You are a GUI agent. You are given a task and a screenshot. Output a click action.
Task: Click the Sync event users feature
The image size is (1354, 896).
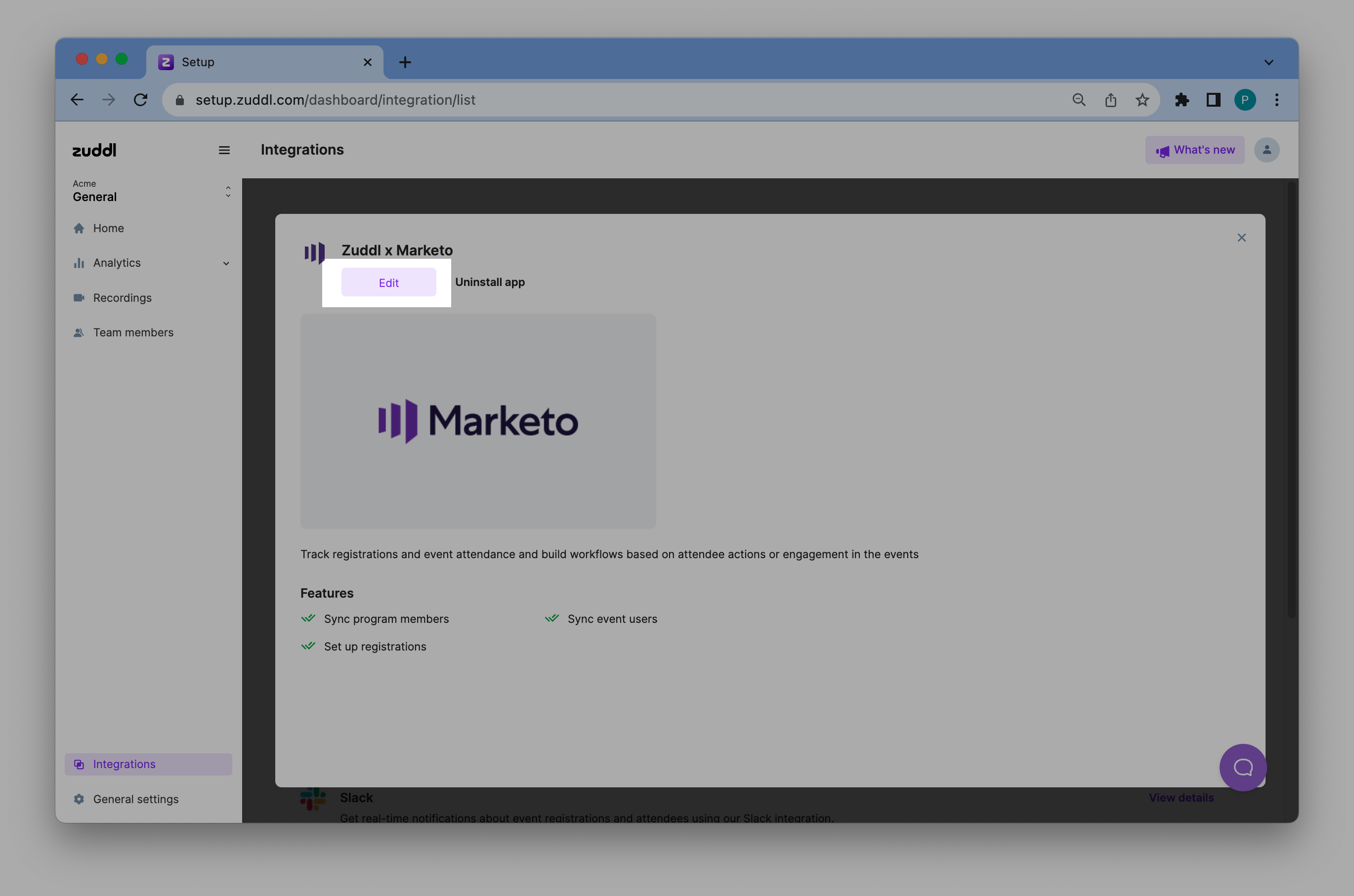pyautogui.click(x=612, y=619)
